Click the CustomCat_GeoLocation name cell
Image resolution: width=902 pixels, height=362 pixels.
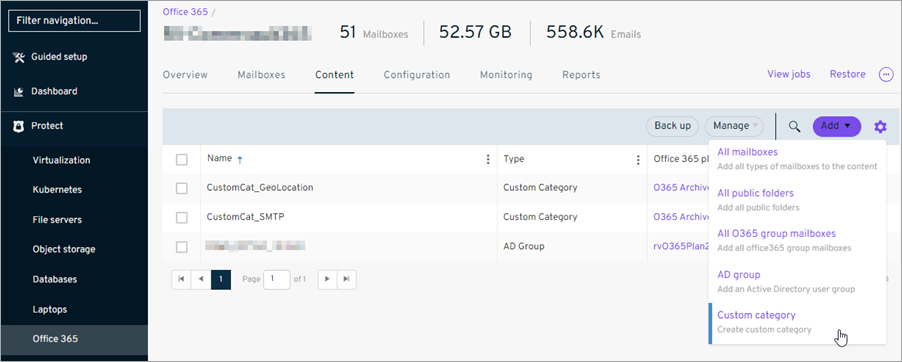coord(260,188)
